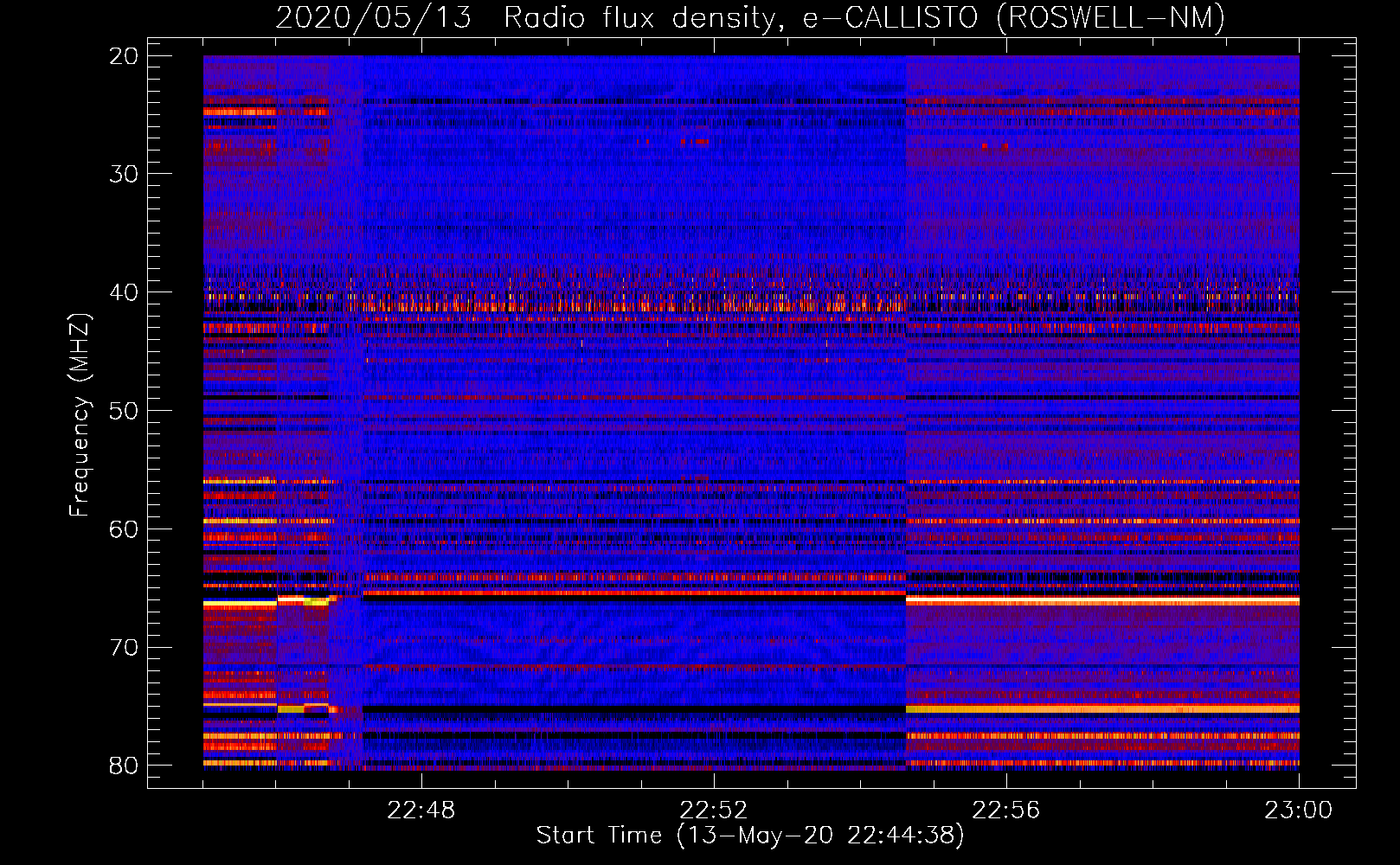
Task: Click the 23:00 time tick label
Action: click(x=1299, y=811)
